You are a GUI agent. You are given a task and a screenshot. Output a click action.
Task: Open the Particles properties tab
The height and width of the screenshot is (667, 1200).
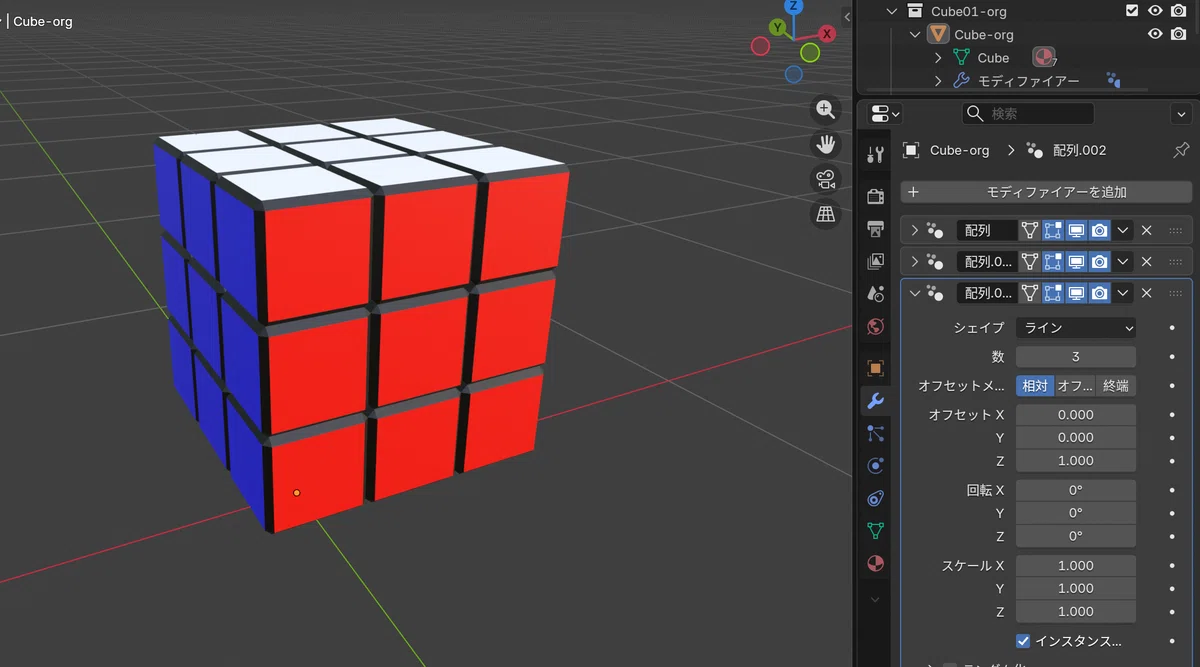tap(876, 433)
